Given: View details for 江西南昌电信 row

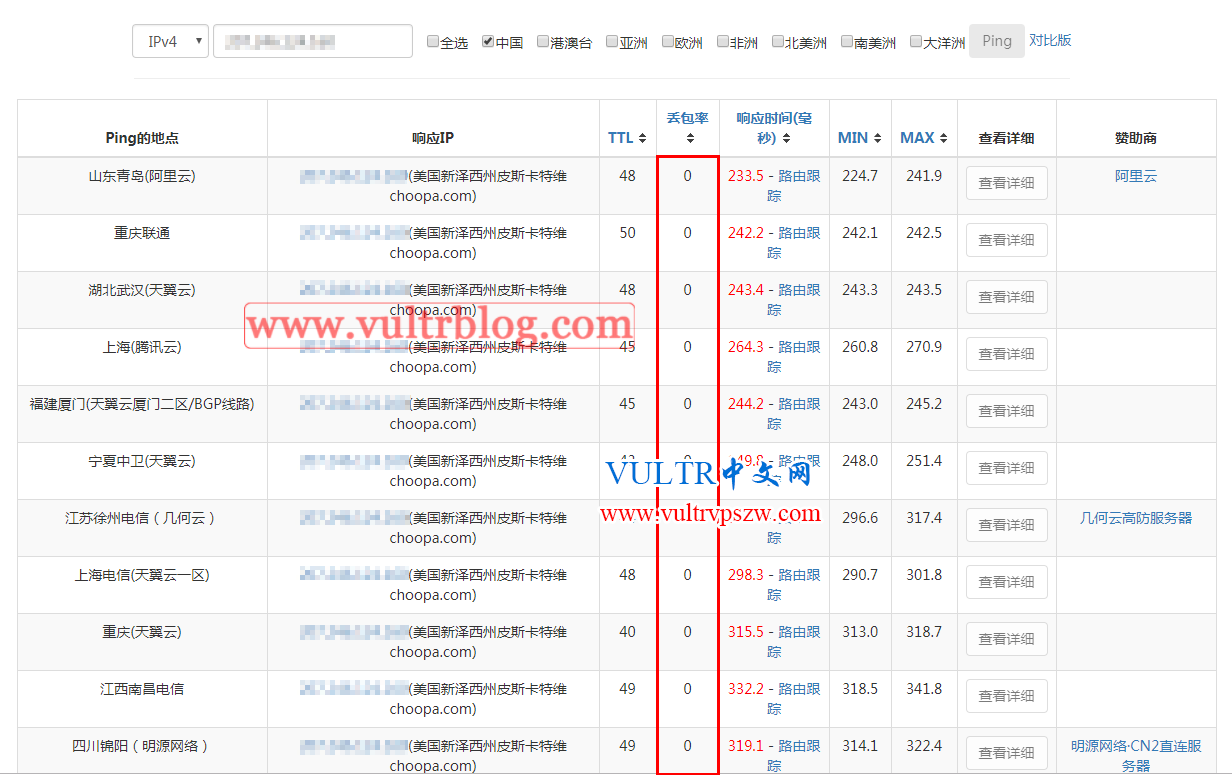Looking at the screenshot, I should point(1006,696).
